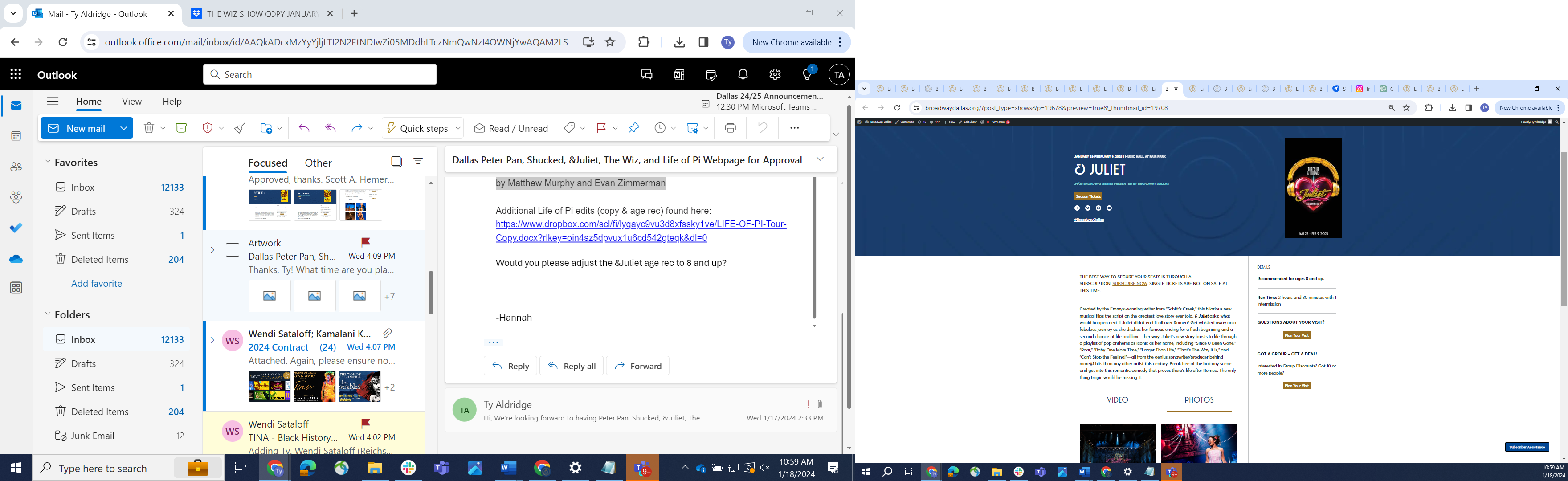Screen dimensions: 1568x481
Task: Switch to the View ribbon tab
Action: click(x=131, y=102)
